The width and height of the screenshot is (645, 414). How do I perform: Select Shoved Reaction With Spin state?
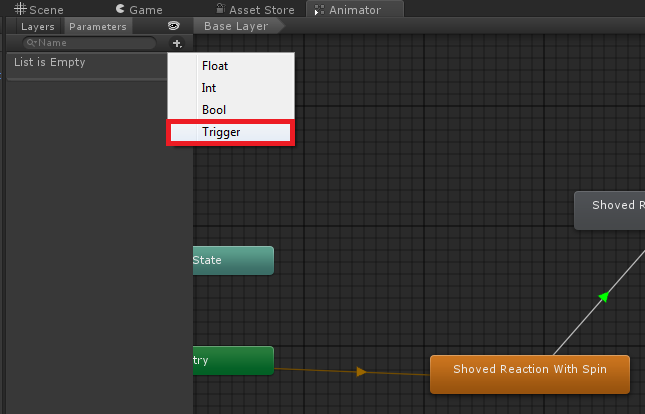(x=530, y=374)
